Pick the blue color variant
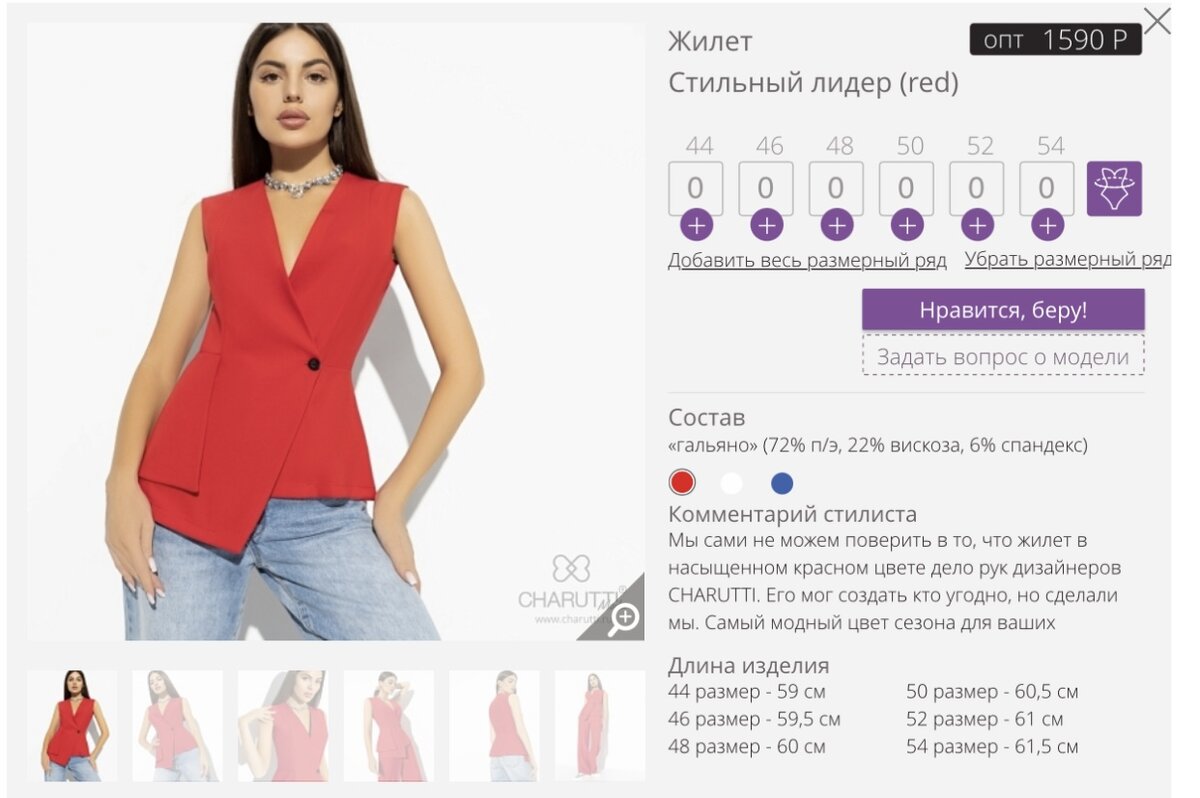The image size is (1200, 798). pyautogui.click(x=782, y=483)
